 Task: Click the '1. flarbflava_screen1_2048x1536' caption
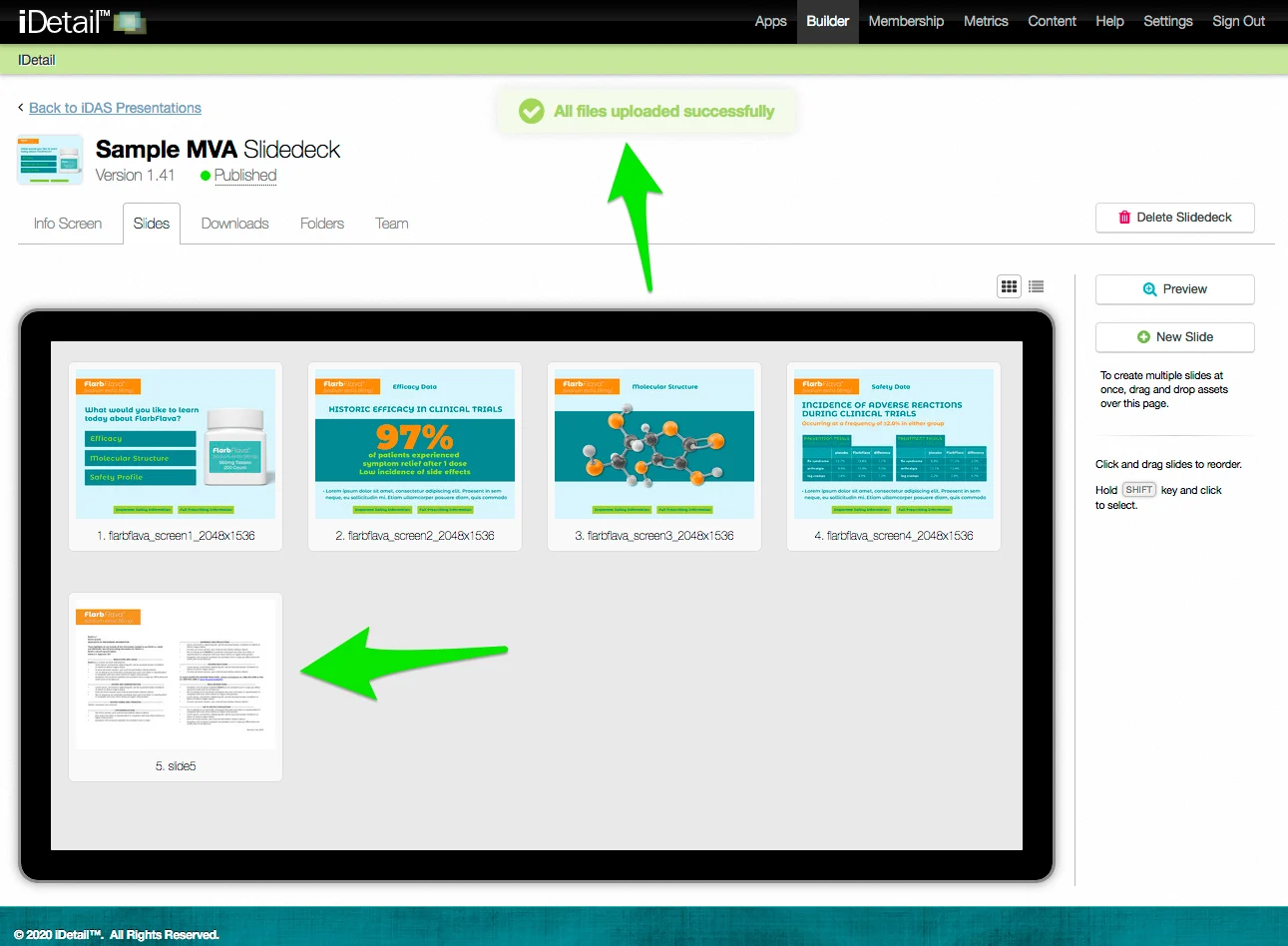(176, 536)
